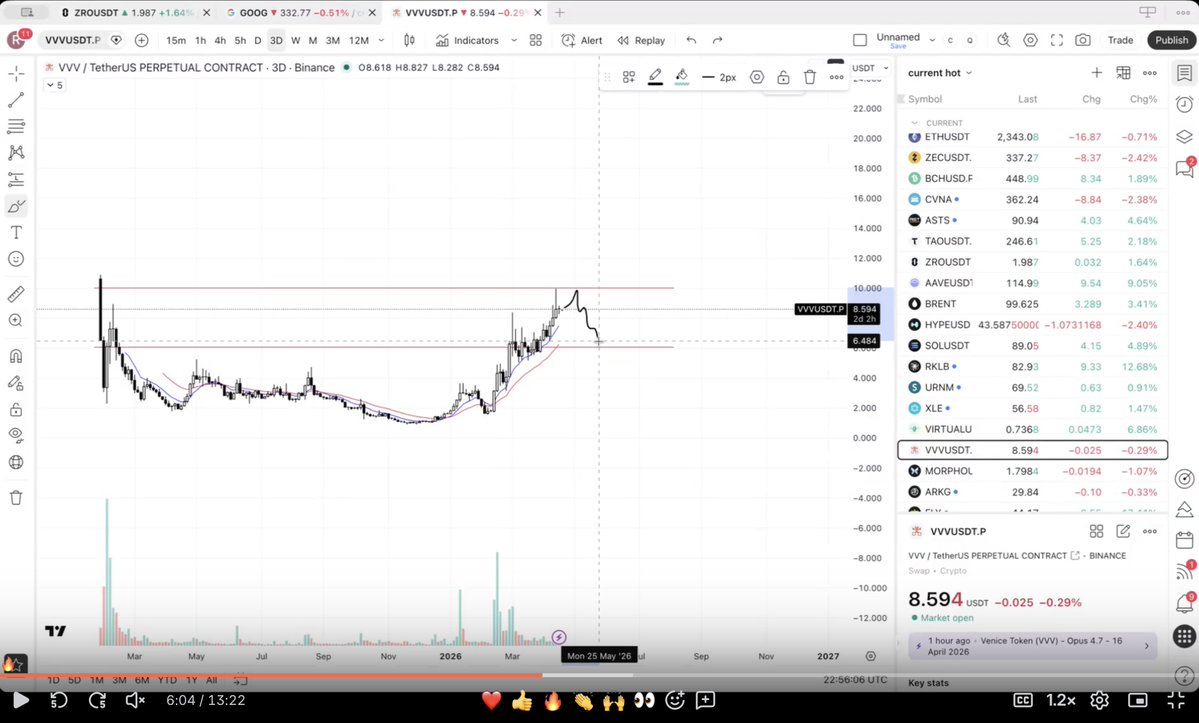Select the ruler measure tool
The width and height of the screenshot is (1199, 723).
(16, 293)
